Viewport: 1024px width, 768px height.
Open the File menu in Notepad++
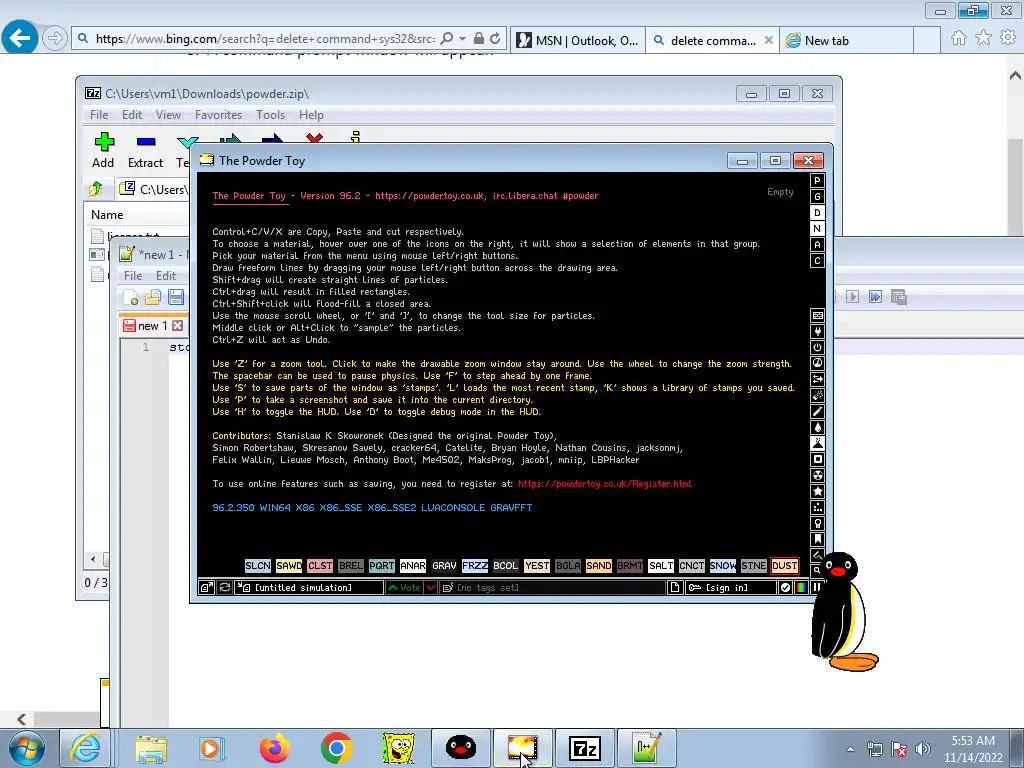point(133,276)
